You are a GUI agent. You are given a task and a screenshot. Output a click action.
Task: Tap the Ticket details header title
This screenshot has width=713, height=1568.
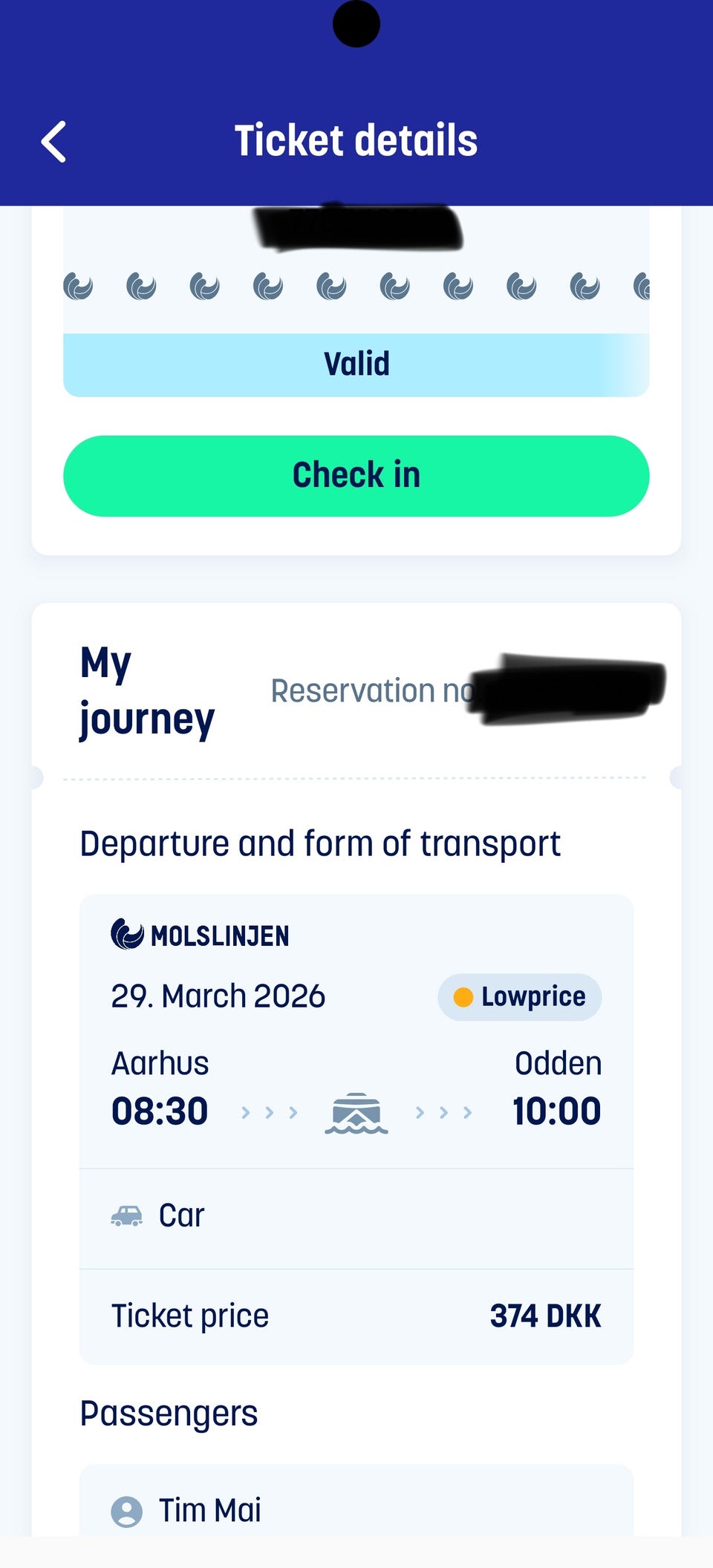(x=356, y=141)
